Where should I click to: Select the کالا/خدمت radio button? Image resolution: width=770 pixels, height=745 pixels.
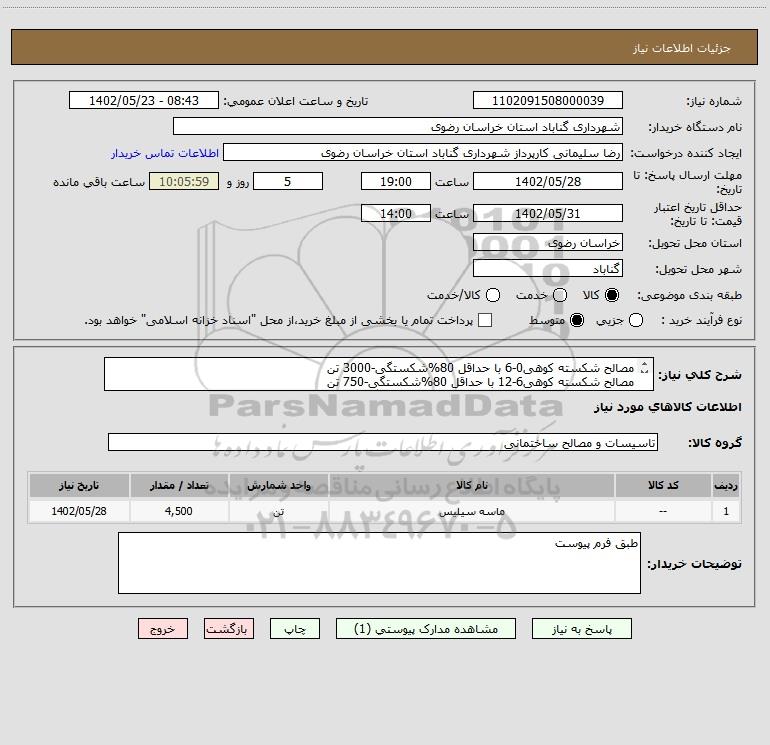click(493, 295)
